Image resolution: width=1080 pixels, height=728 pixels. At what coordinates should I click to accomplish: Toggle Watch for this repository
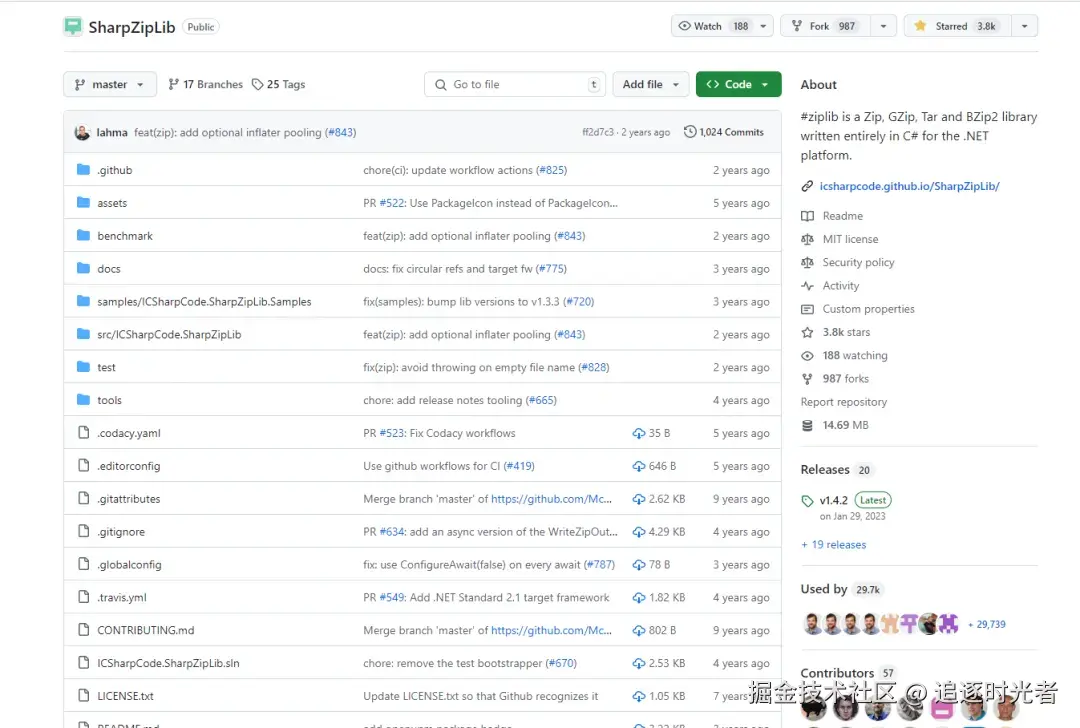[712, 26]
